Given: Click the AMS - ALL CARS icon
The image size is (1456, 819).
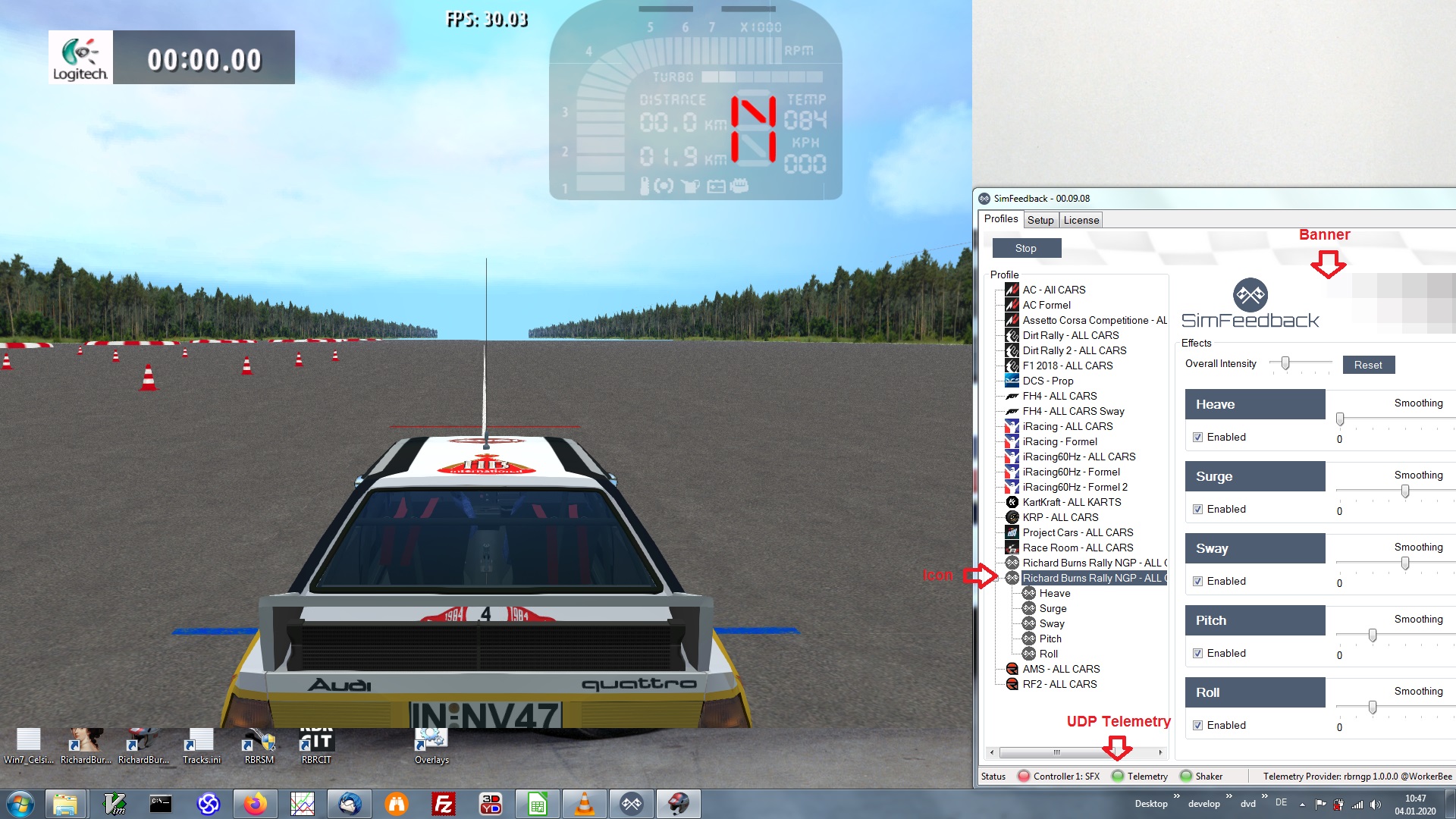Looking at the screenshot, I should [x=1012, y=669].
